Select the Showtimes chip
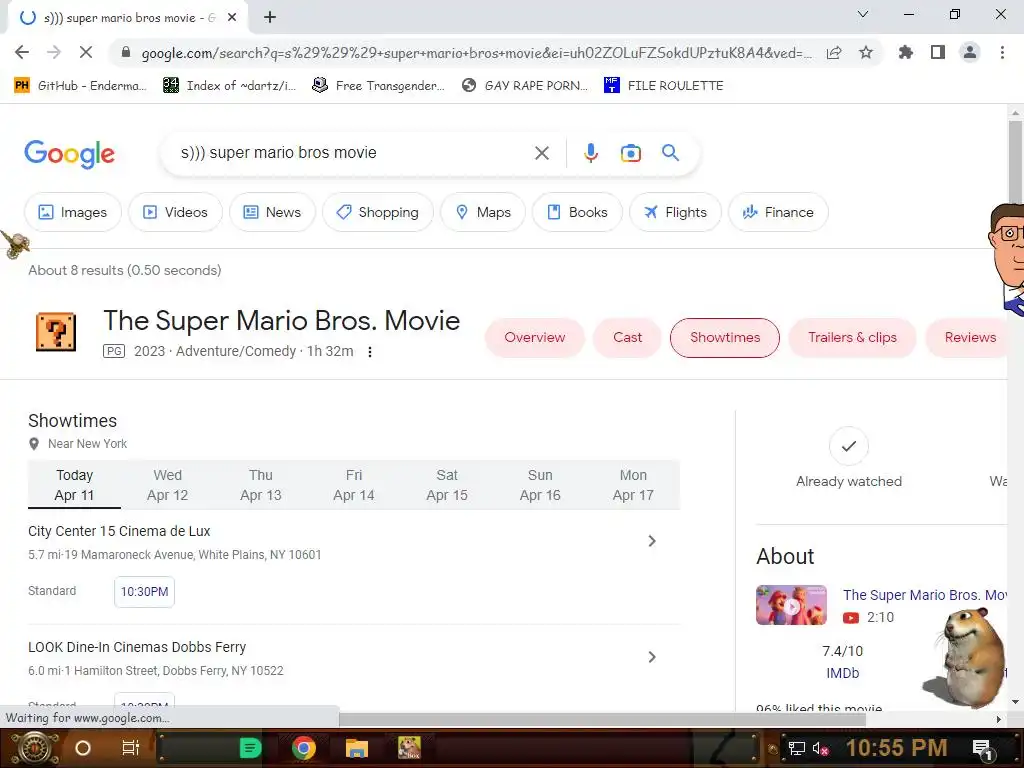 725,338
